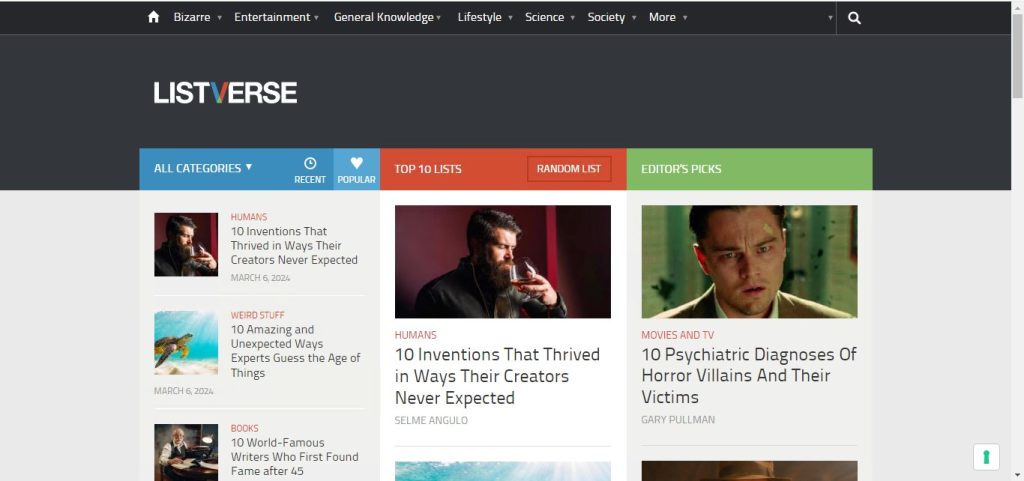Show popular lists via heart icon
Viewport: 1024px width, 481px height.
click(x=356, y=169)
